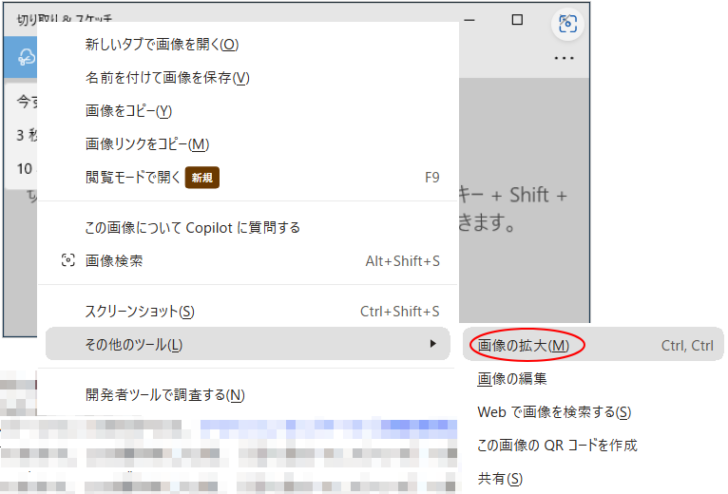Click 共有(S) submenu entry
This screenshot has width=728, height=494.
point(593,478)
